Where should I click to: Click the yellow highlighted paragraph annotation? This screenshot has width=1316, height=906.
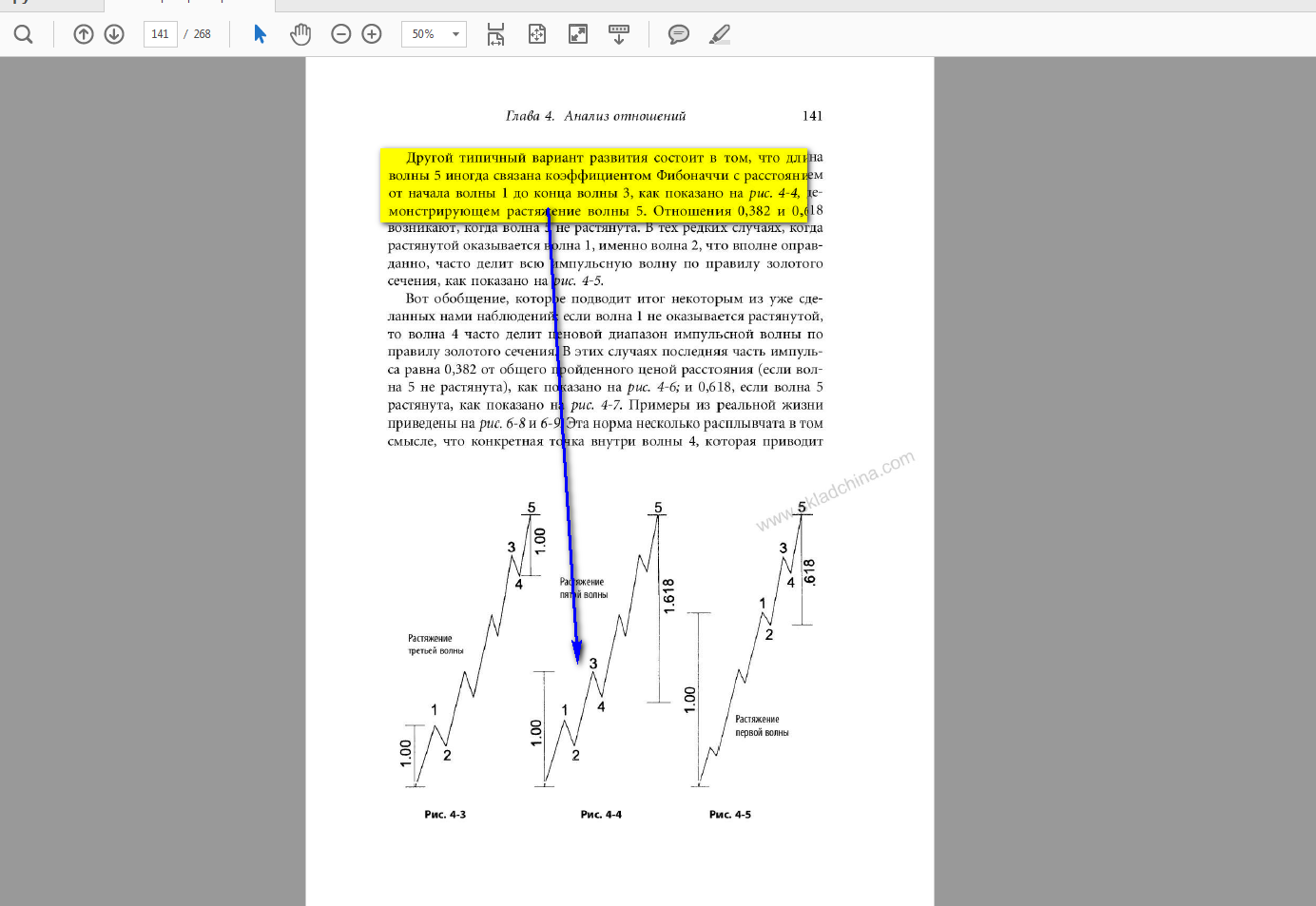(594, 184)
